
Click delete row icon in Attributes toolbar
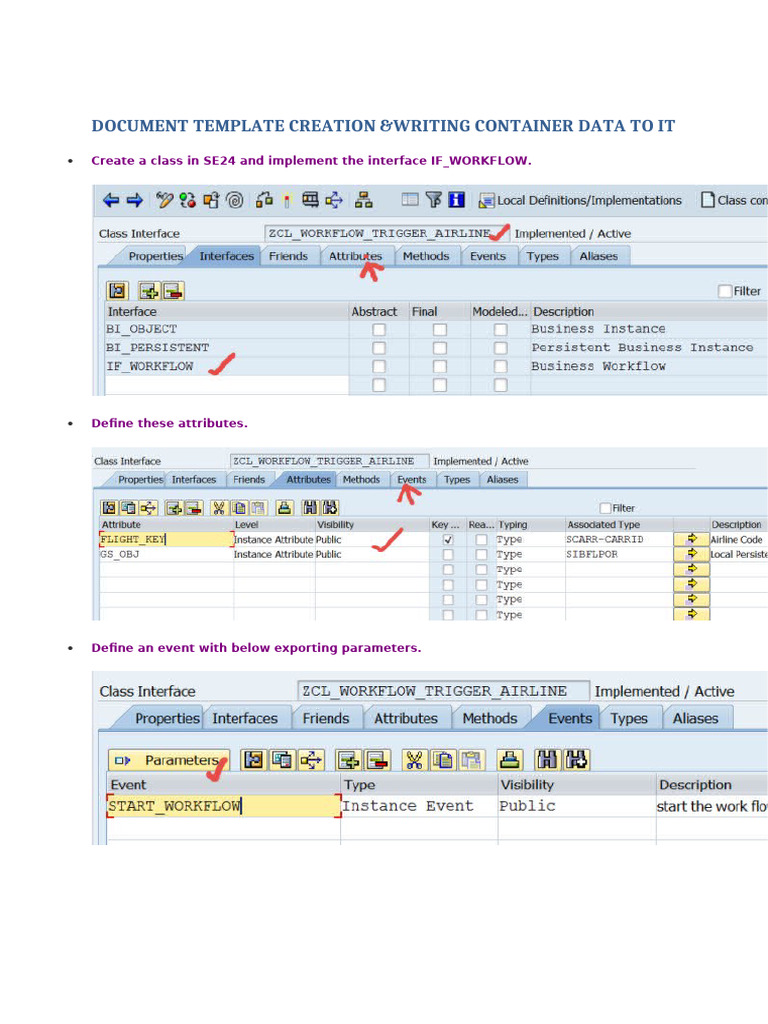(x=193, y=507)
